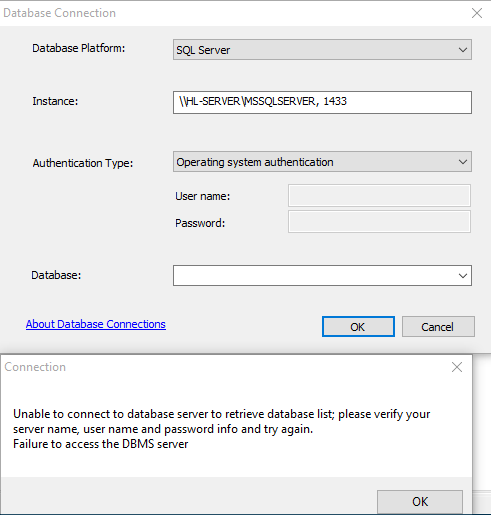This screenshot has height=515, width=491.
Task: Click inside the empty Database combo box
Action: (x=313, y=275)
